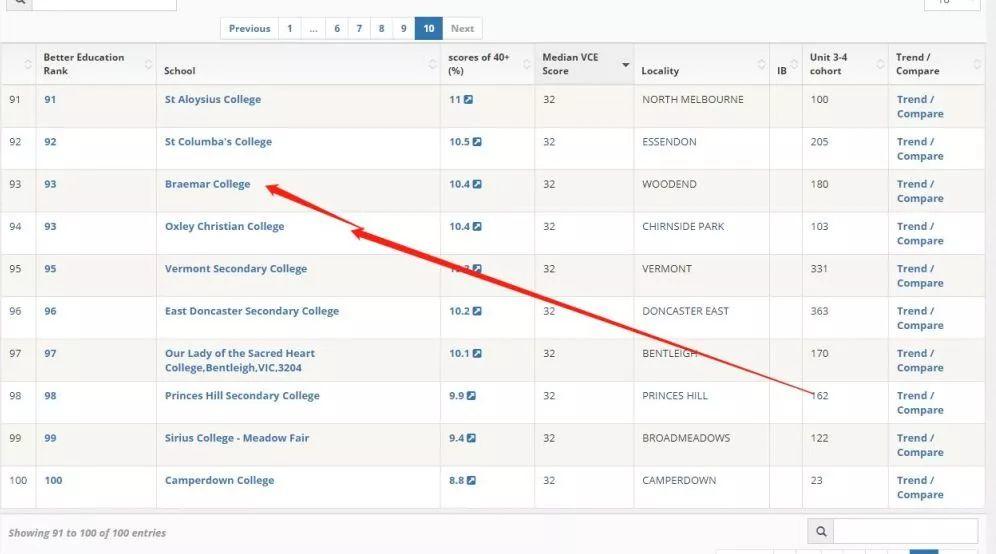The image size is (996, 554).
Task: Open Trend / Compare for St Columba's College
Action: [x=920, y=149]
